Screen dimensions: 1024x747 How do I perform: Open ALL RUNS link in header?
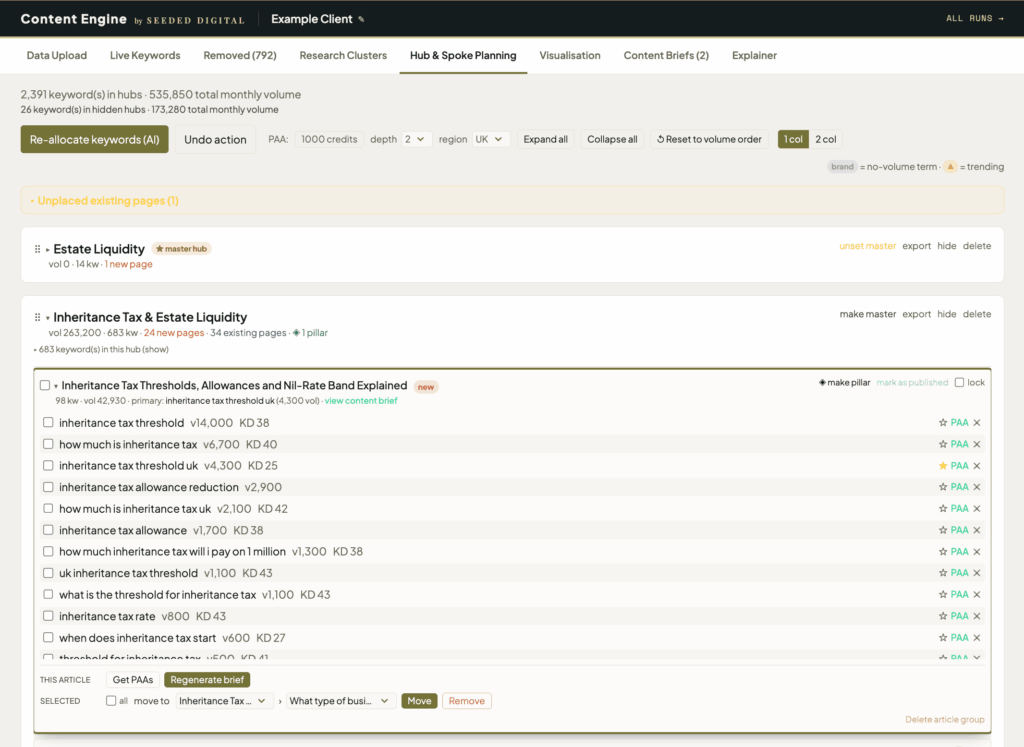tap(974, 18)
